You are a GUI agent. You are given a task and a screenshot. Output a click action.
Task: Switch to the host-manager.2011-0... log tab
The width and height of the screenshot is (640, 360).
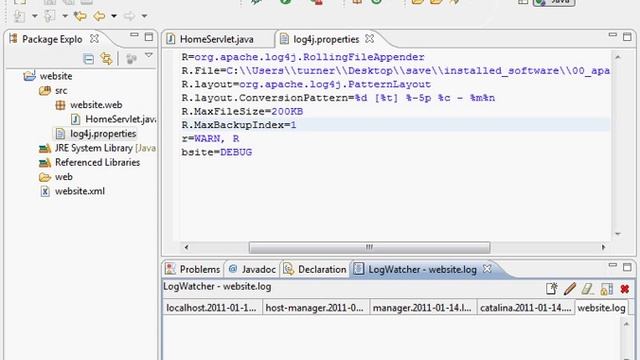coord(315,308)
